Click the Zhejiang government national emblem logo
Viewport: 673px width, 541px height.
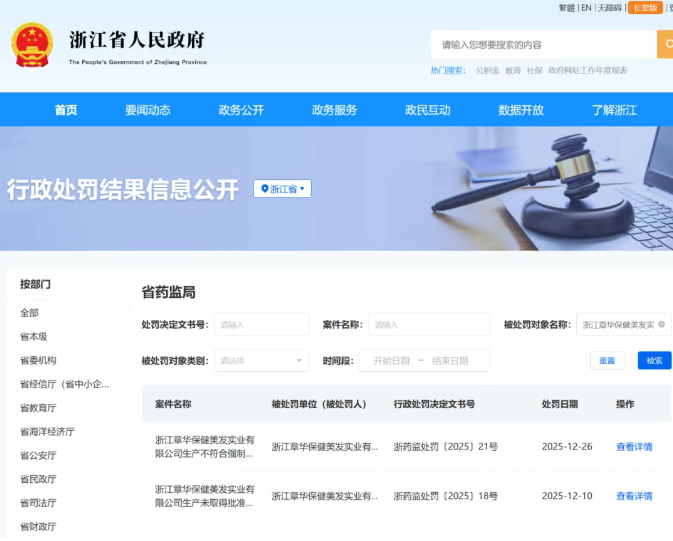tap(32, 45)
